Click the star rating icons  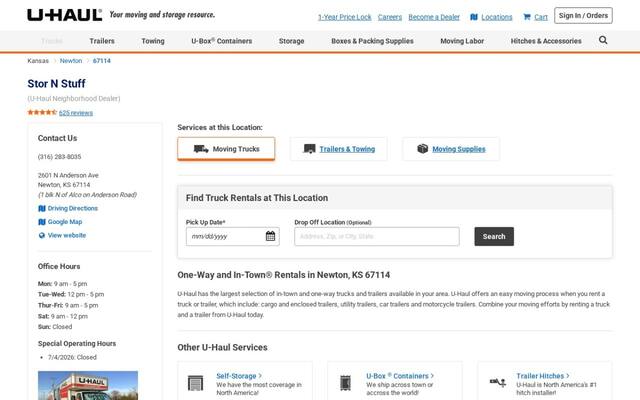(x=42, y=112)
